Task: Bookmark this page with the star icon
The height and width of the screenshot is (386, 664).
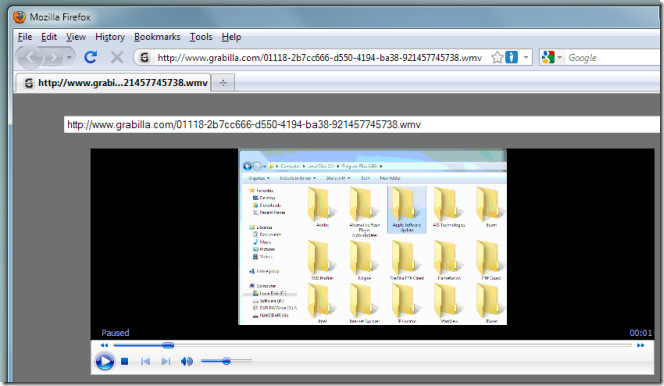Action: (x=497, y=57)
